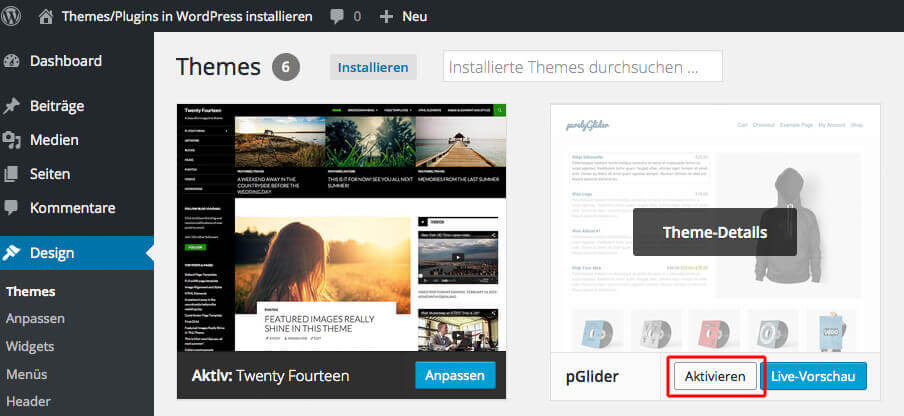Click the Dashboard gauge icon

click(x=11, y=62)
